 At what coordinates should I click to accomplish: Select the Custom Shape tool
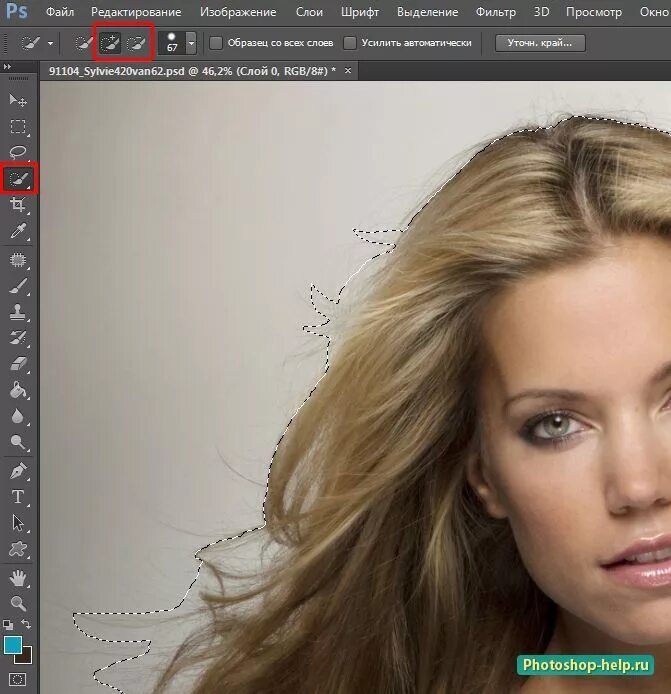18,549
